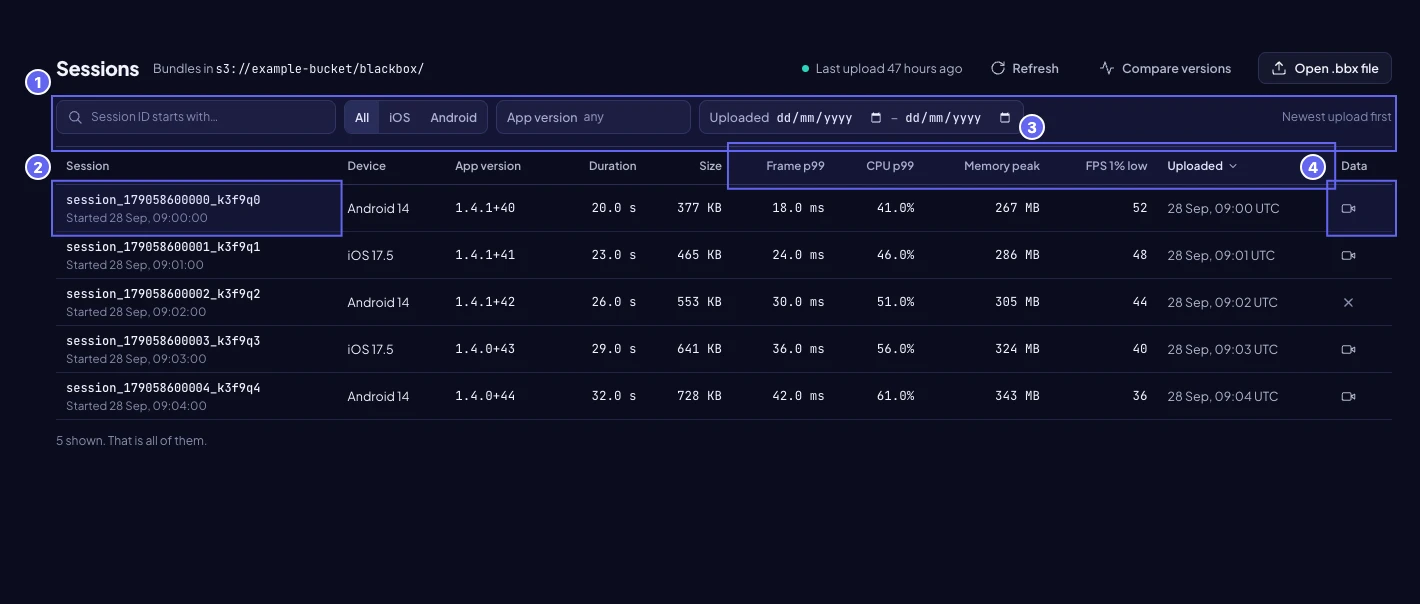This screenshot has width=1420, height=604.
Task: Click the Newest upload first label
Action: [x=1336, y=117]
